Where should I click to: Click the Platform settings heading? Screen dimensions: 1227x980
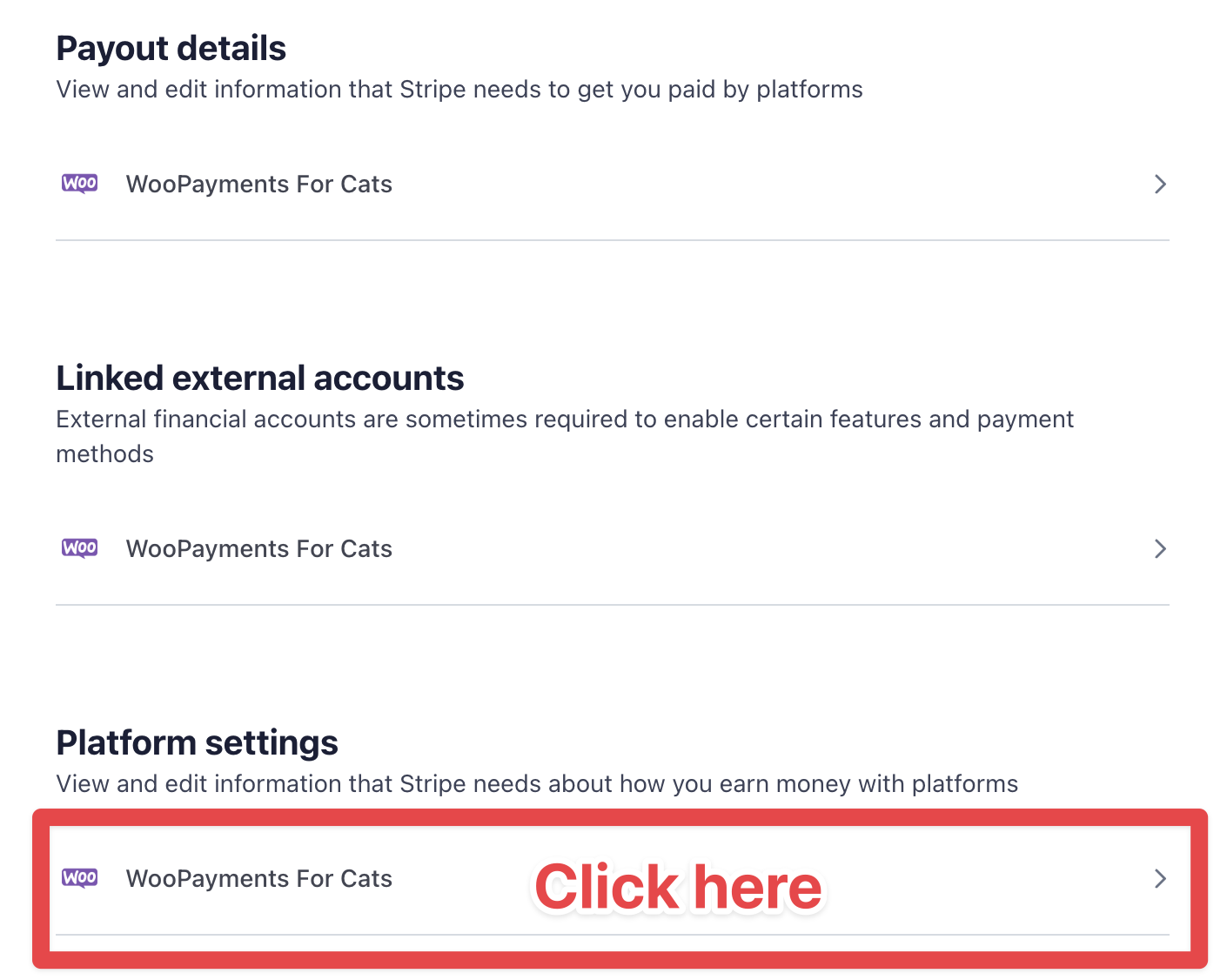click(x=197, y=743)
